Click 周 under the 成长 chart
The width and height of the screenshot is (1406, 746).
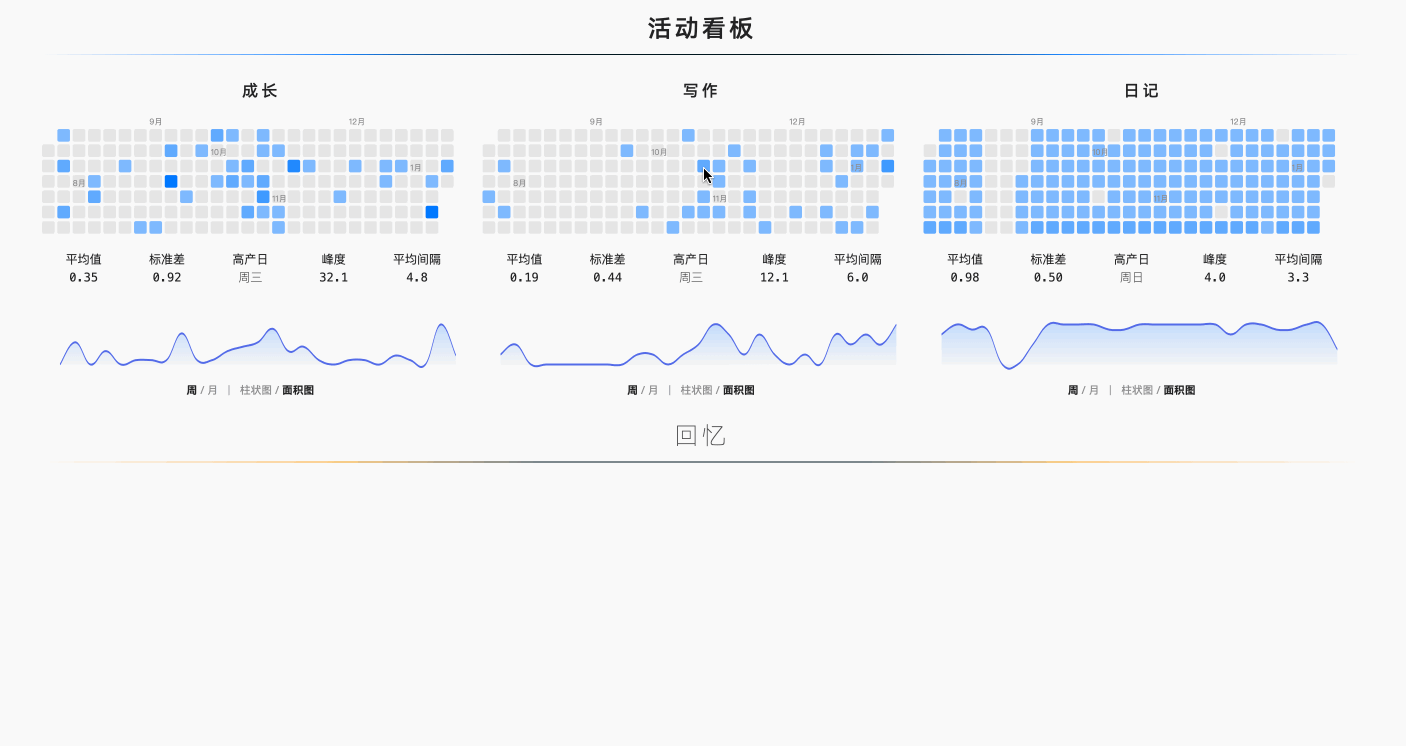click(191, 391)
